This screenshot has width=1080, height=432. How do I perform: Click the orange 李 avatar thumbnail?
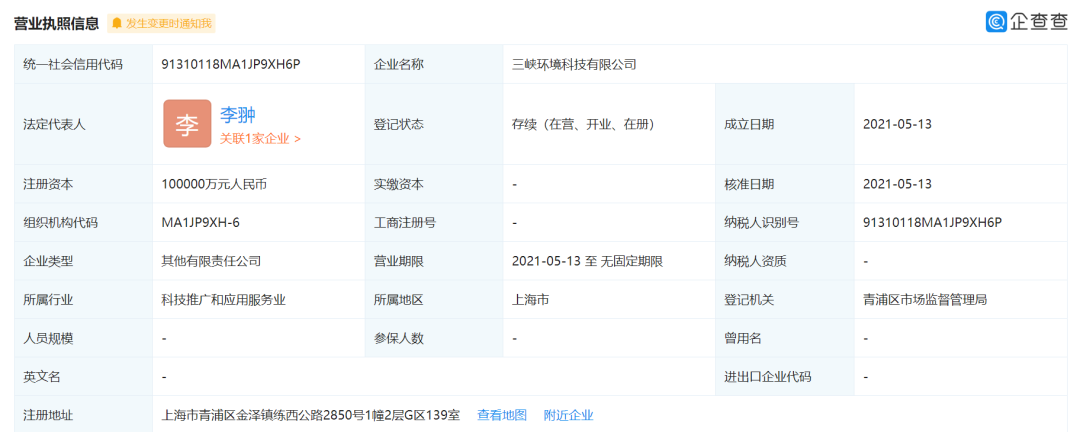pos(187,124)
